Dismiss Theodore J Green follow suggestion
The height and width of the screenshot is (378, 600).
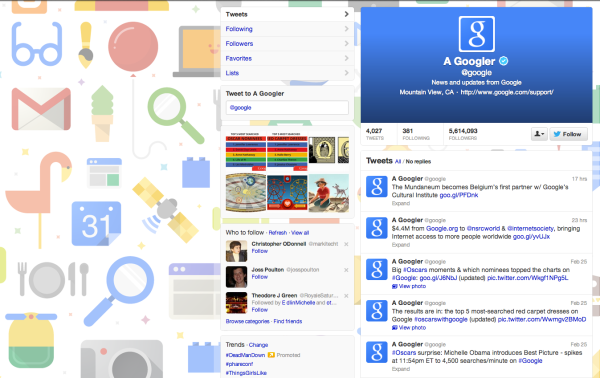pyautogui.click(x=346, y=296)
